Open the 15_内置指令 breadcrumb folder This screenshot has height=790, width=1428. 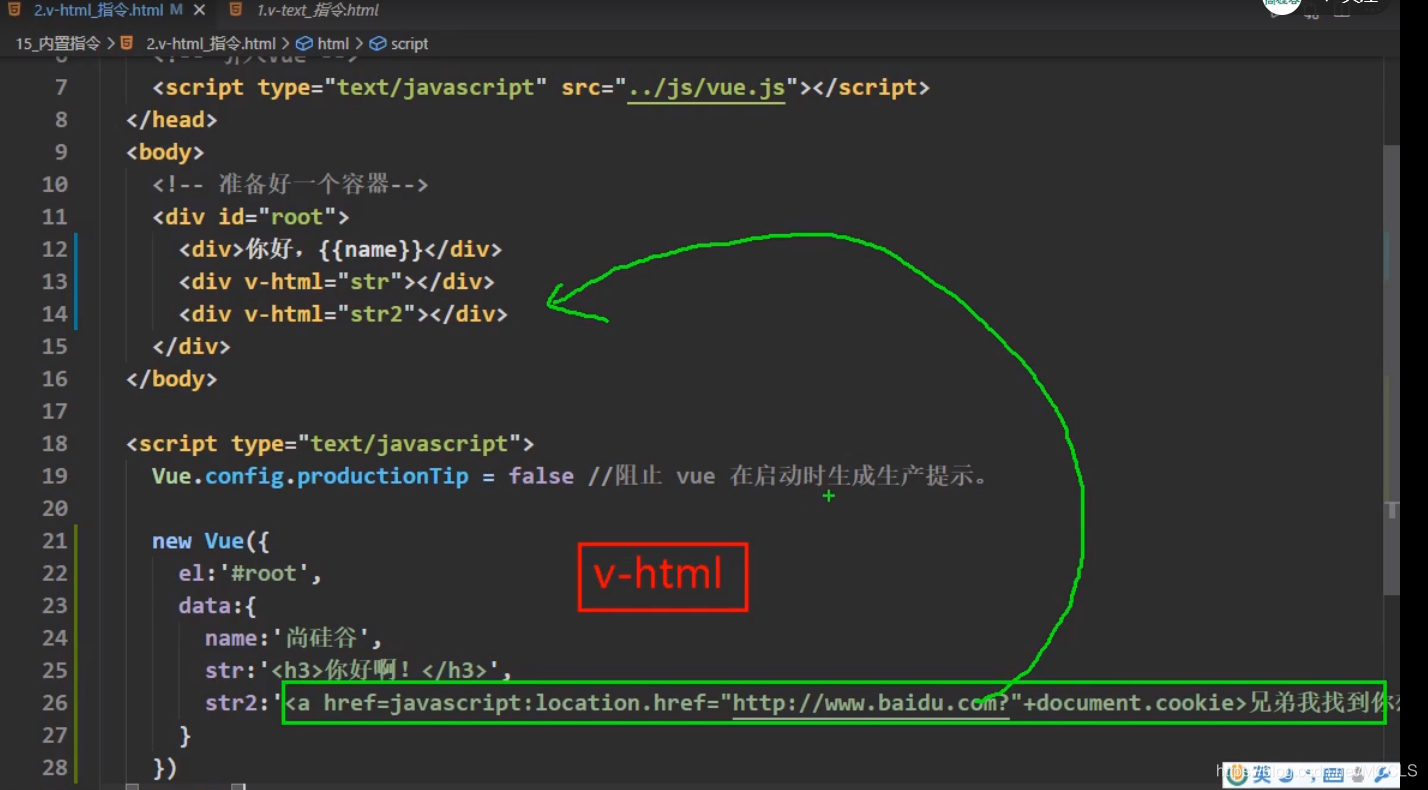[58, 44]
